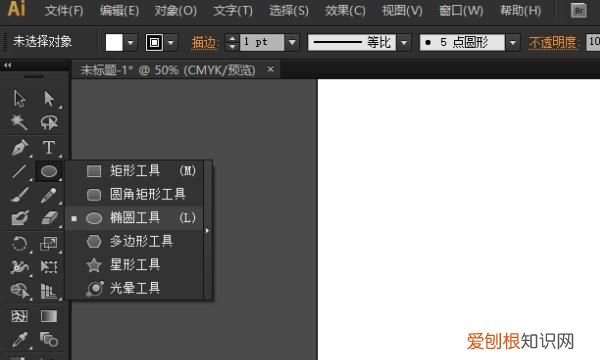Viewport: 600px width, 360px height.
Task: Select the Pencil tool
Action: click(x=49, y=195)
